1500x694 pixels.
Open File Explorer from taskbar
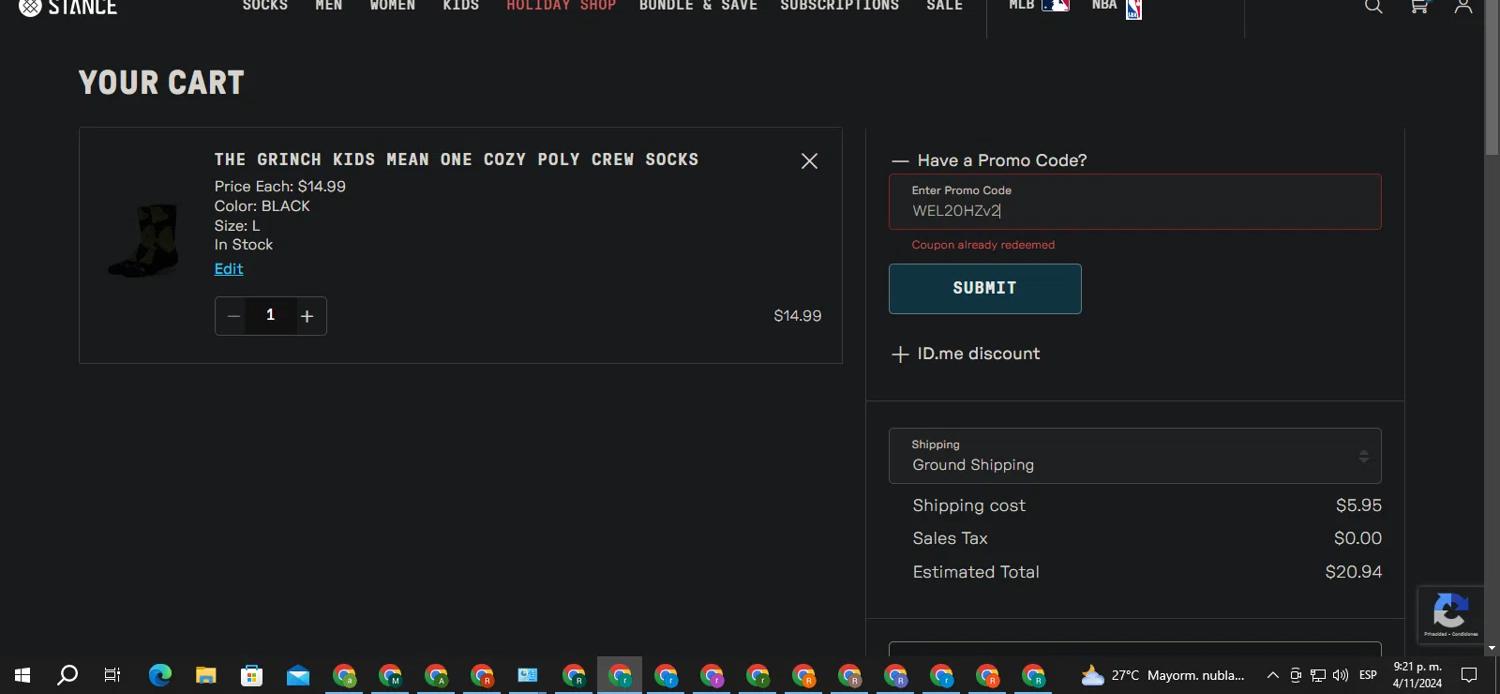(206, 675)
